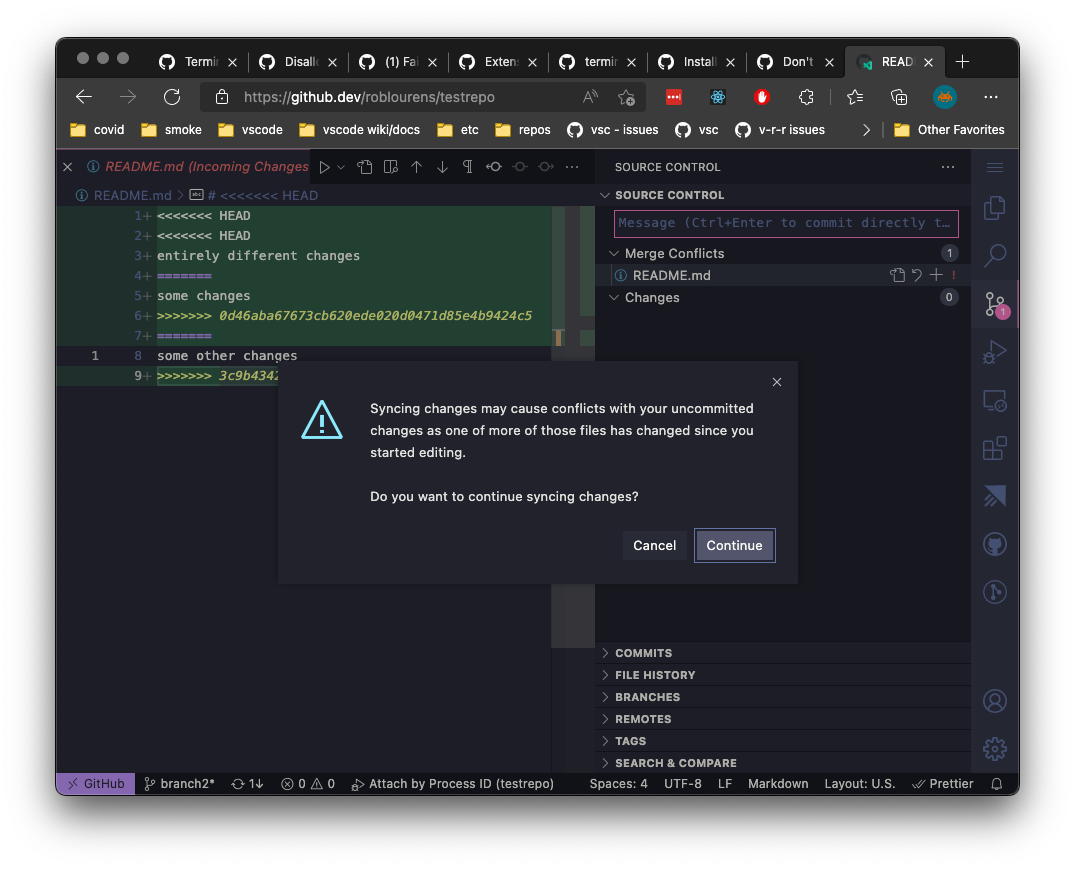
Task: Cancel the sync changes dialog
Action: [655, 545]
